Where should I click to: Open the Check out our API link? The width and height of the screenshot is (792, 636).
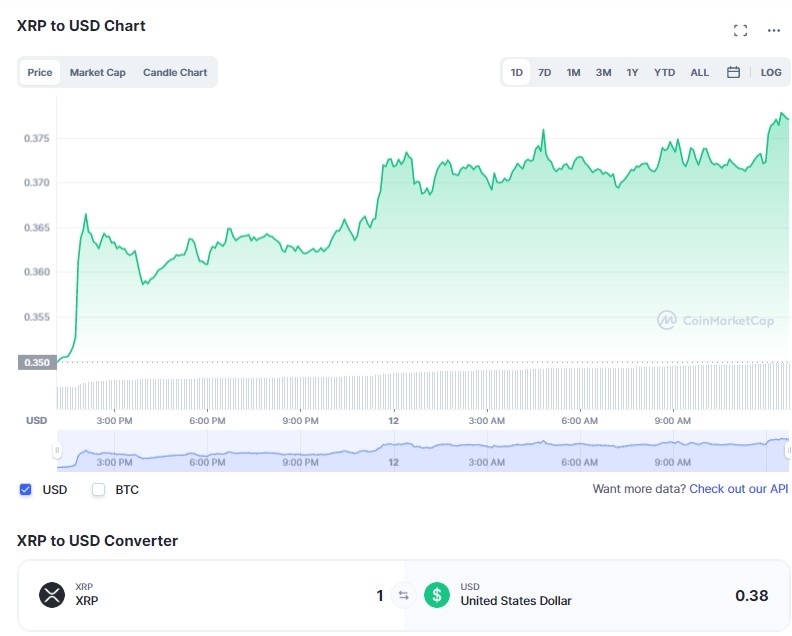(x=738, y=488)
